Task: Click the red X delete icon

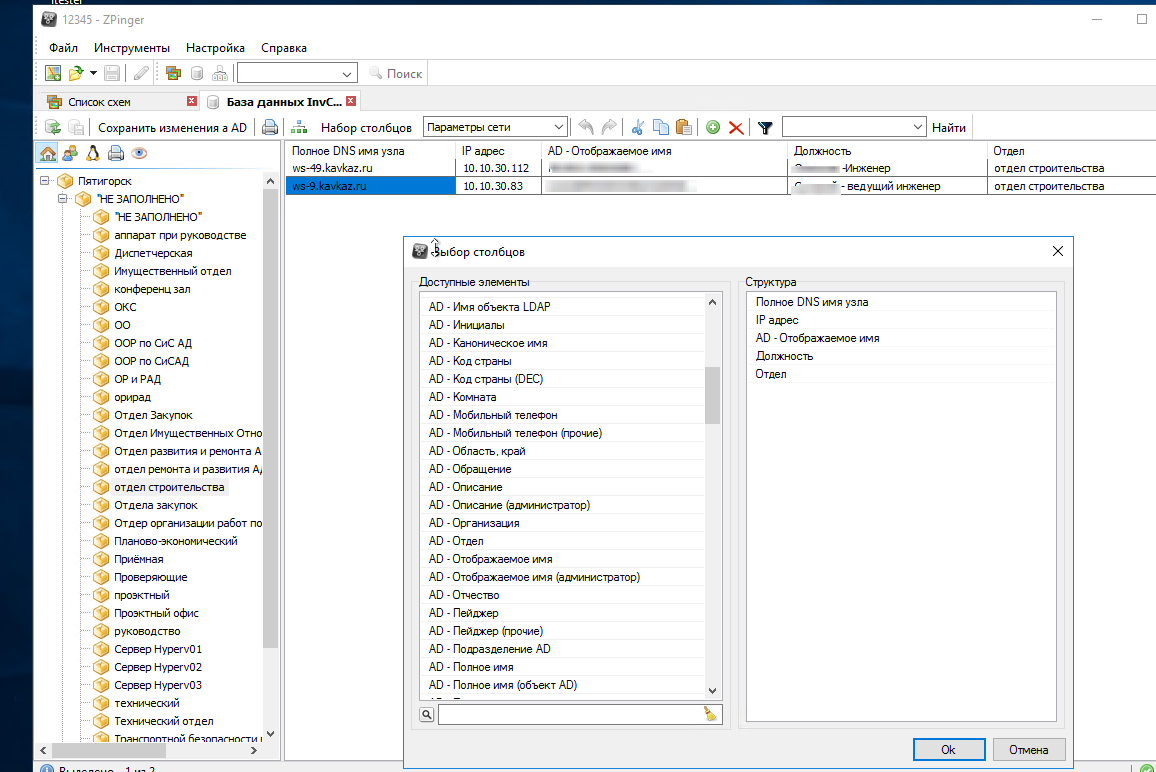Action: (x=736, y=127)
